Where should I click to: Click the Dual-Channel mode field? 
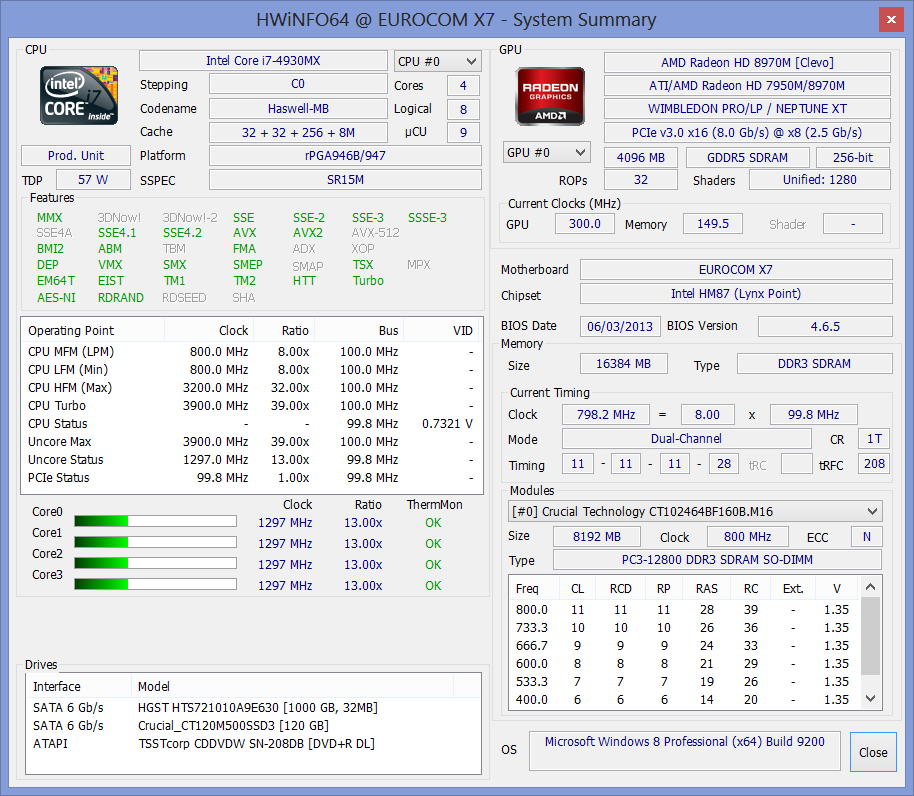687,439
